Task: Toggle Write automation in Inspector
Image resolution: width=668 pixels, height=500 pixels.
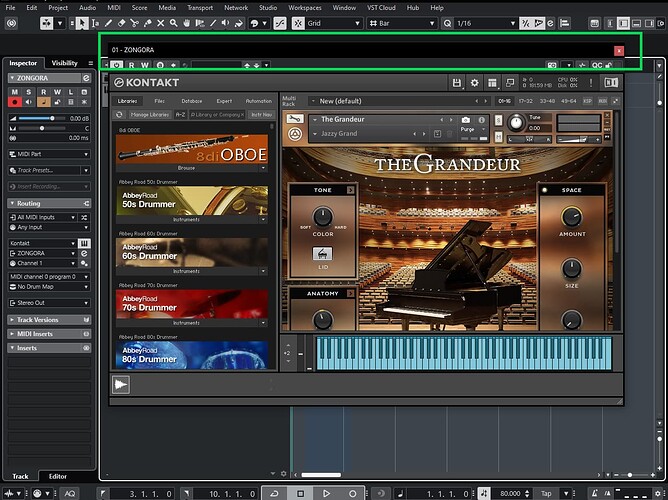Action: click(57, 92)
